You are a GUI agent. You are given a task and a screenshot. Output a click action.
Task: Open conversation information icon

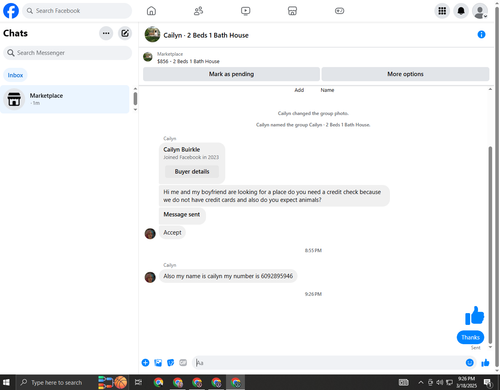[x=481, y=34]
